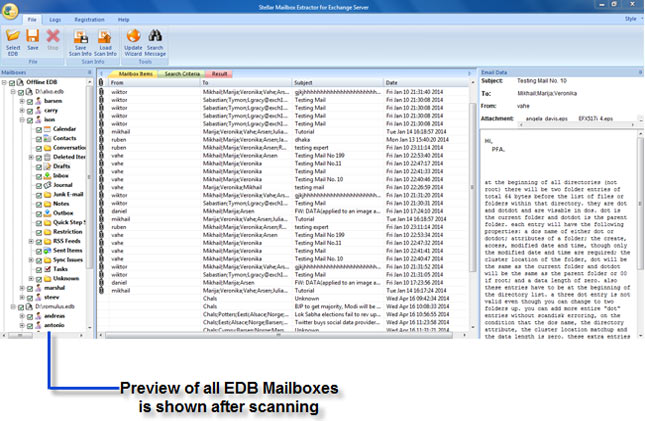The width and height of the screenshot is (645, 421).
Task: Expand the RSS Feeds folder node
Action: 31,241
